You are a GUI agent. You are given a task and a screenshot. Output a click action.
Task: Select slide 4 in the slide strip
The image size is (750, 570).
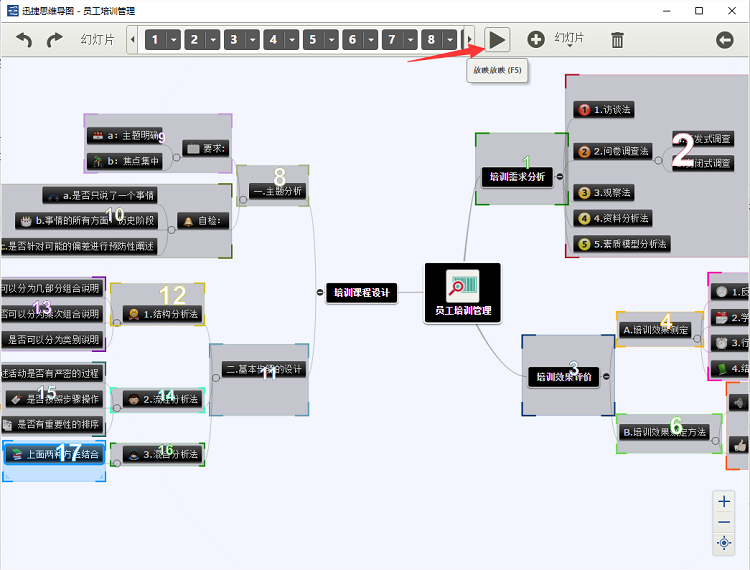point(274,40)
